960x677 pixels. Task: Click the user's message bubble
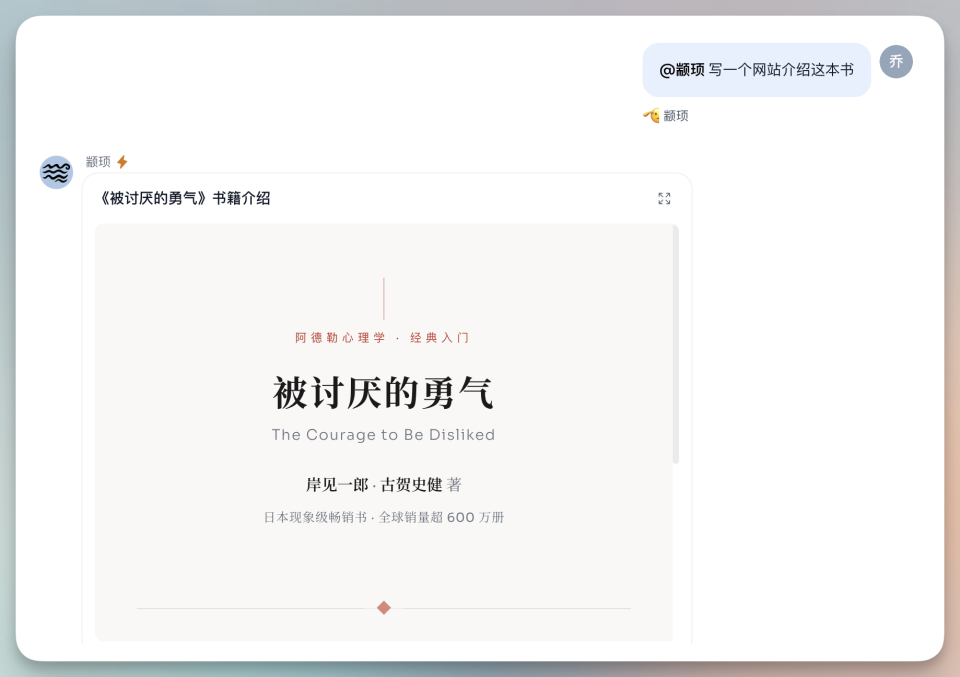click(x=756, y=70)
